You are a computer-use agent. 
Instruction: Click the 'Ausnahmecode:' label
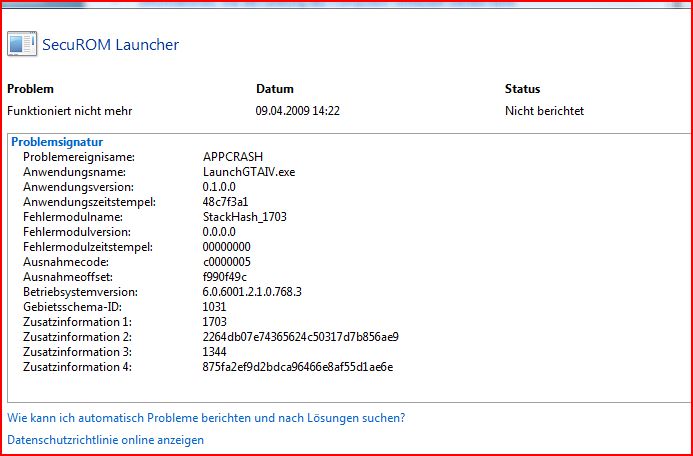pos(66,262)
